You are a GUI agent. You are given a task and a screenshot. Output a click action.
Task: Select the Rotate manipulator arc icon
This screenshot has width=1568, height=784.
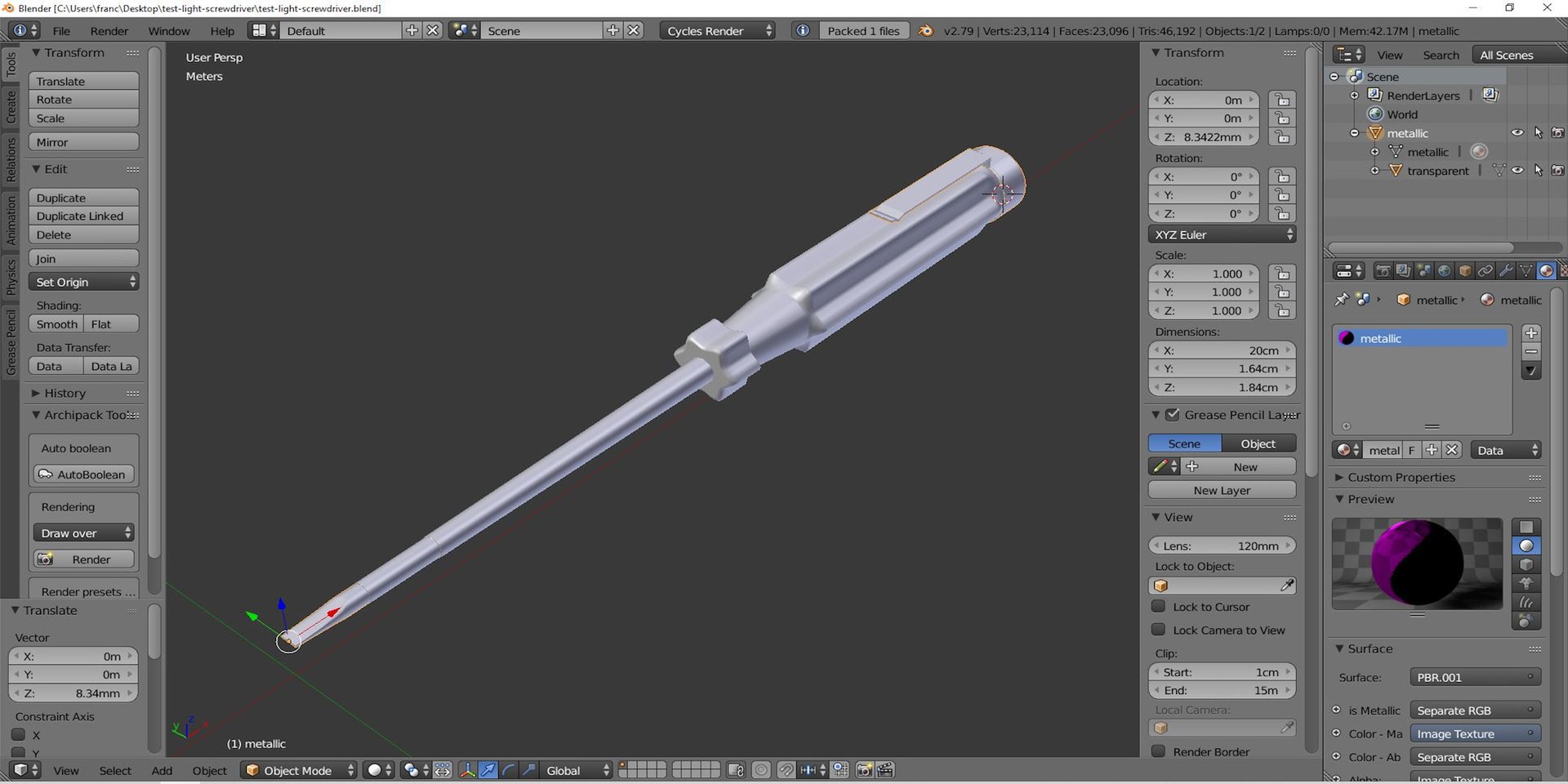(x=508, y=770)
